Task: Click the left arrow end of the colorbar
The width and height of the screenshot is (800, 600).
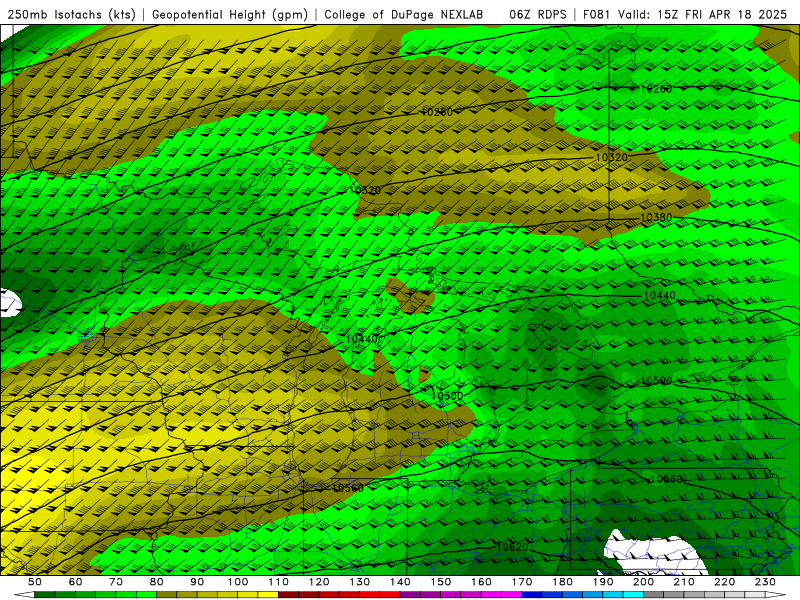Action: (24, 595)
